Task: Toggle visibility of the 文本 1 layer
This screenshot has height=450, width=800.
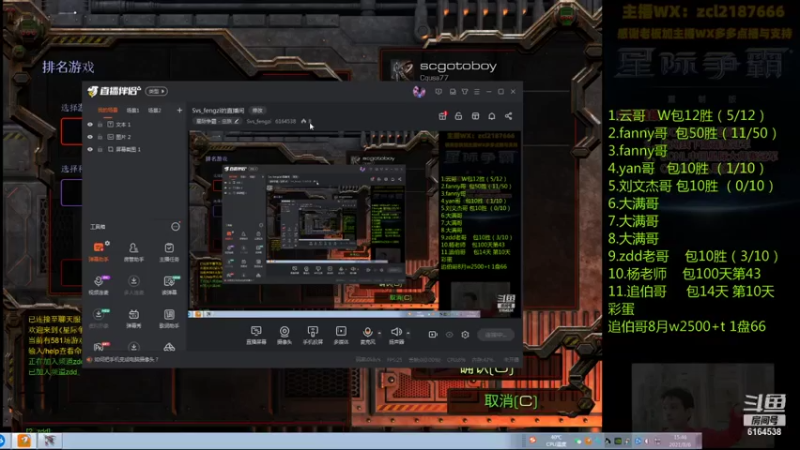Action: point(90,124)
